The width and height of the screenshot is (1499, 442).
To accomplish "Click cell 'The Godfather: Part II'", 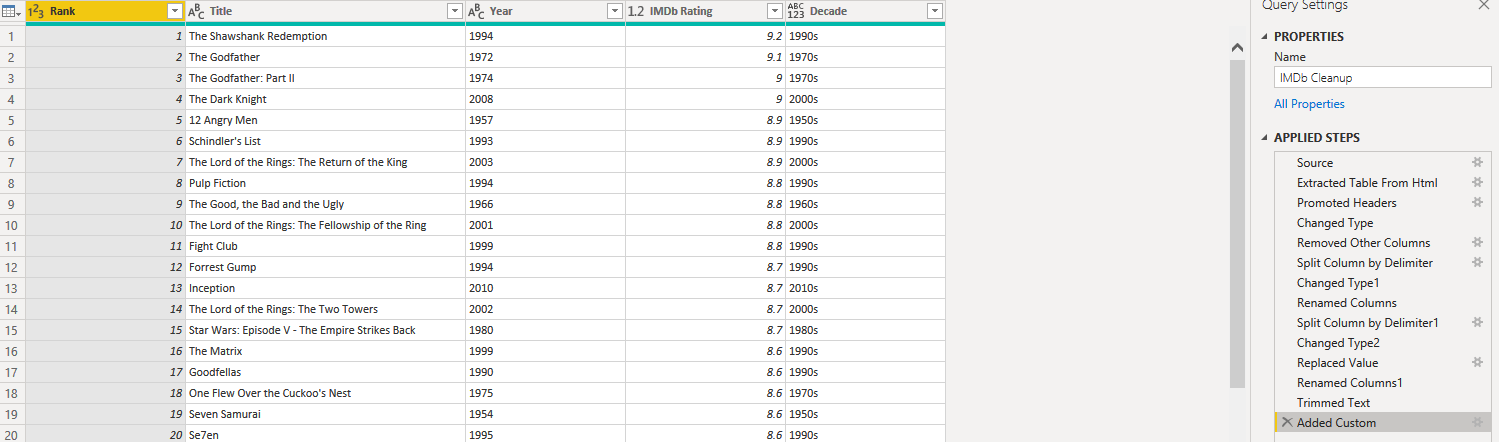I will 325,78.
